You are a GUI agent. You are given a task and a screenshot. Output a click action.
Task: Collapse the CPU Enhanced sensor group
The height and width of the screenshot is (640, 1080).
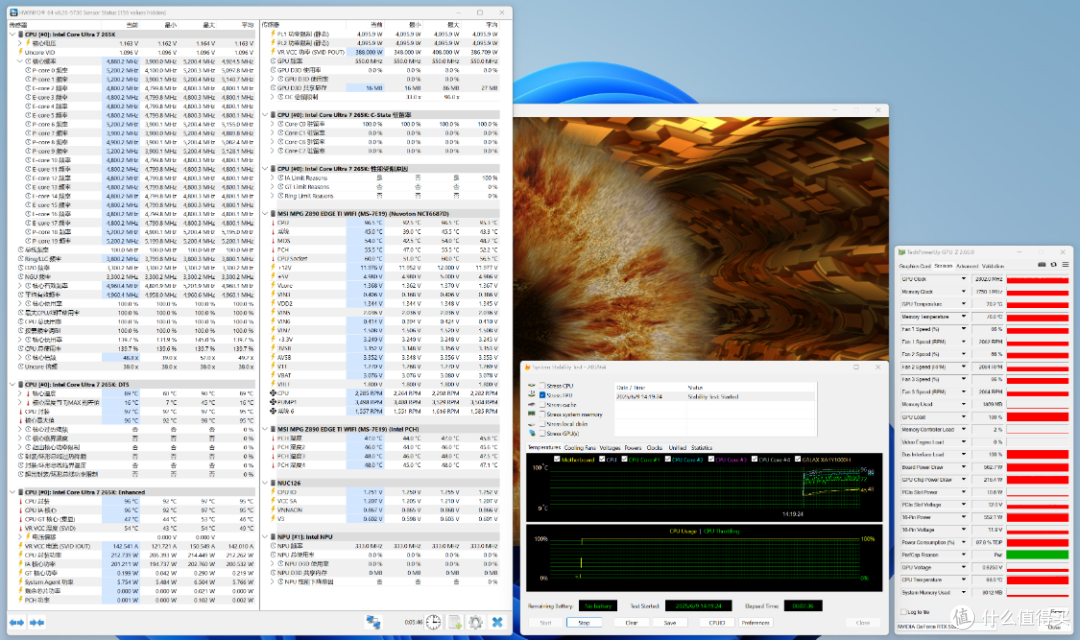click(x=12, y=492)
